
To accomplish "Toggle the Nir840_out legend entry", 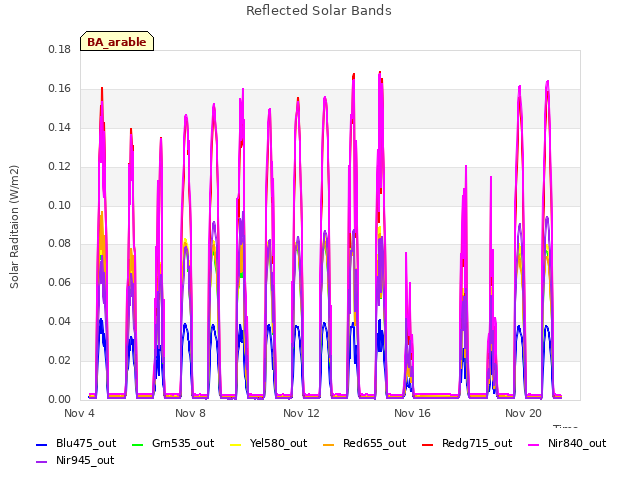I will [567, 443].
